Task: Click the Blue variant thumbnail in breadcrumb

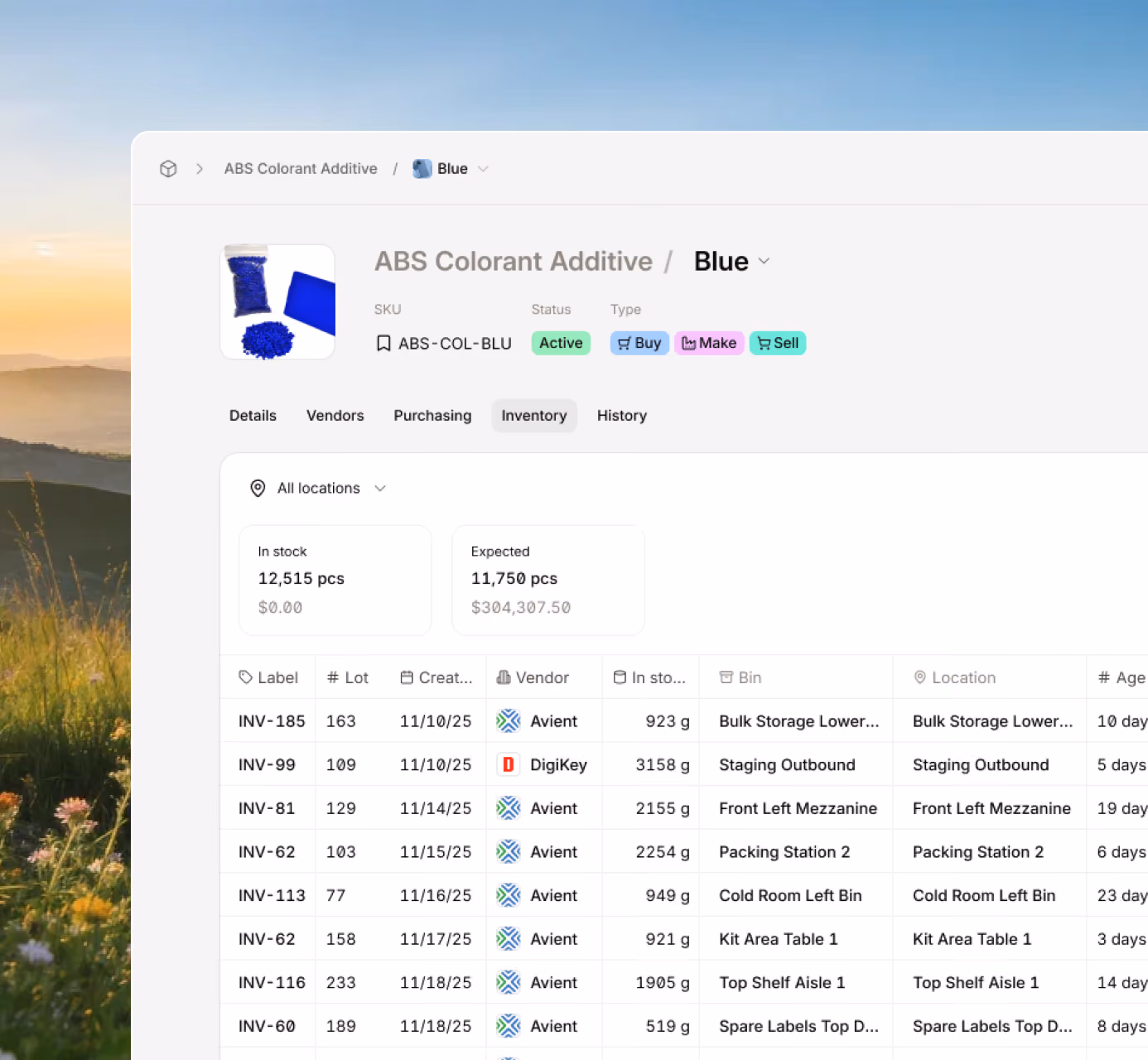Action: (x=422, y=169)
